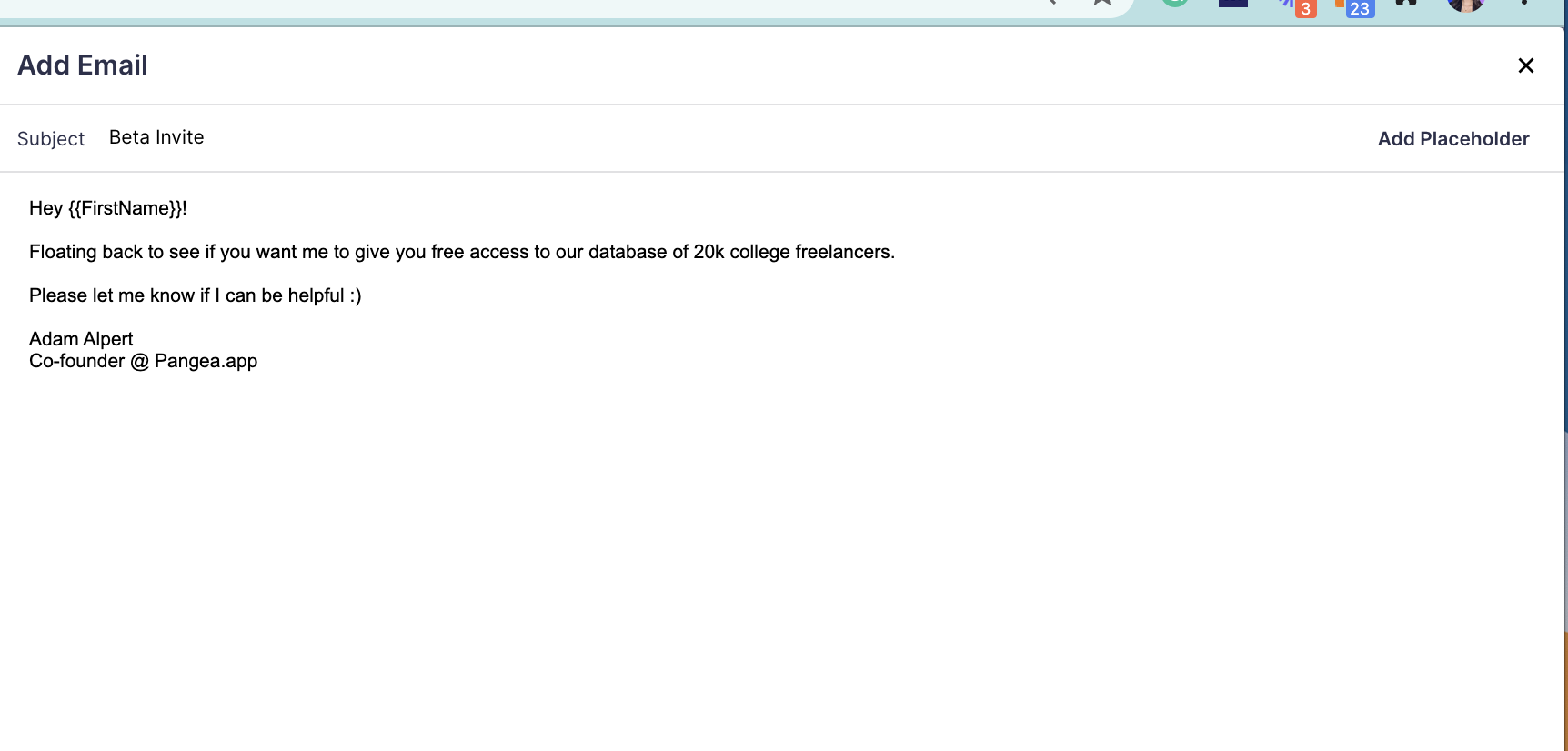Click the signature name Adam Alpert
This screenshot has height=751, width=1568.
pyautogui.click(x=81, y=338)
